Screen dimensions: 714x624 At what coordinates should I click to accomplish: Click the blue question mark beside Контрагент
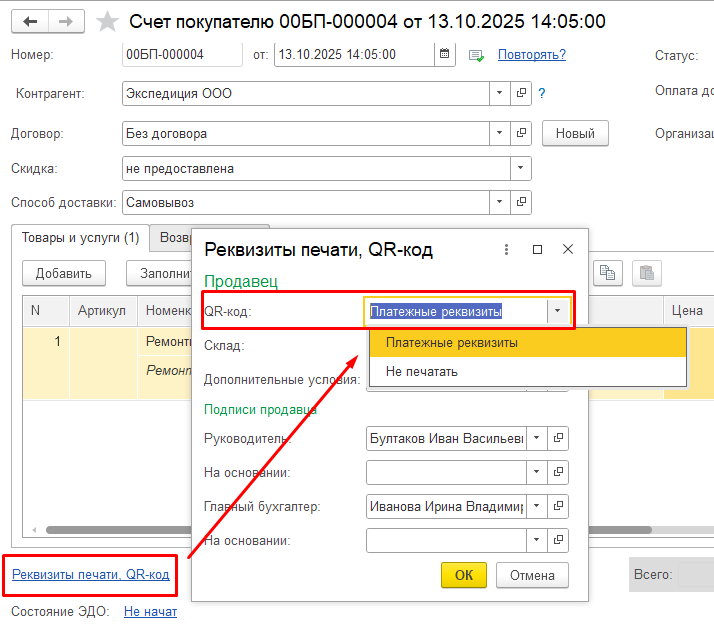pos(541,93)
